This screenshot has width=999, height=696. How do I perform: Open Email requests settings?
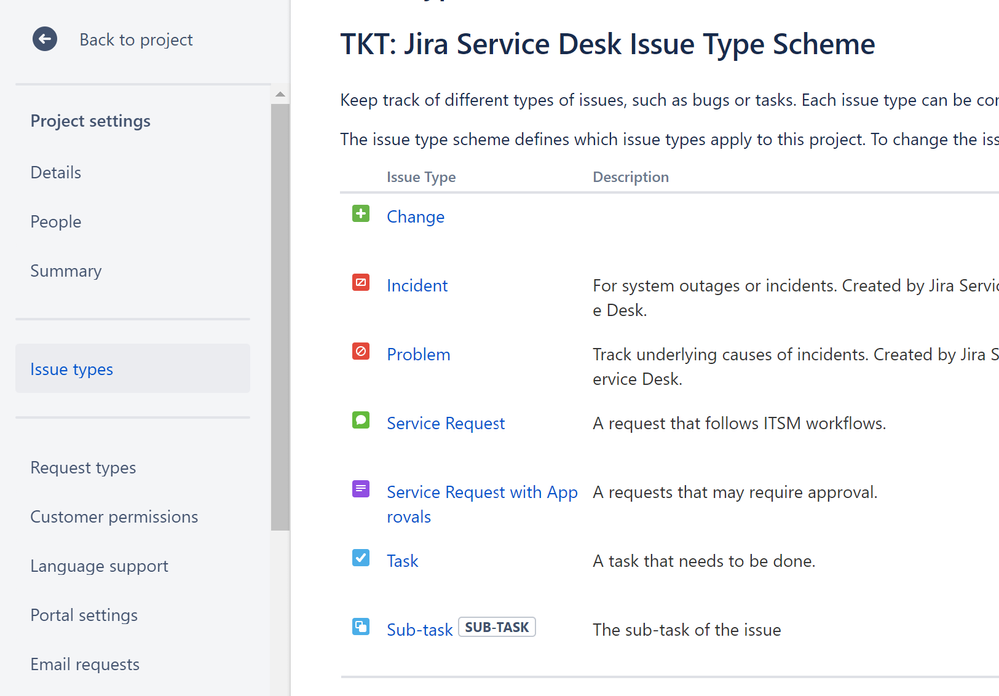pos(85,664)
